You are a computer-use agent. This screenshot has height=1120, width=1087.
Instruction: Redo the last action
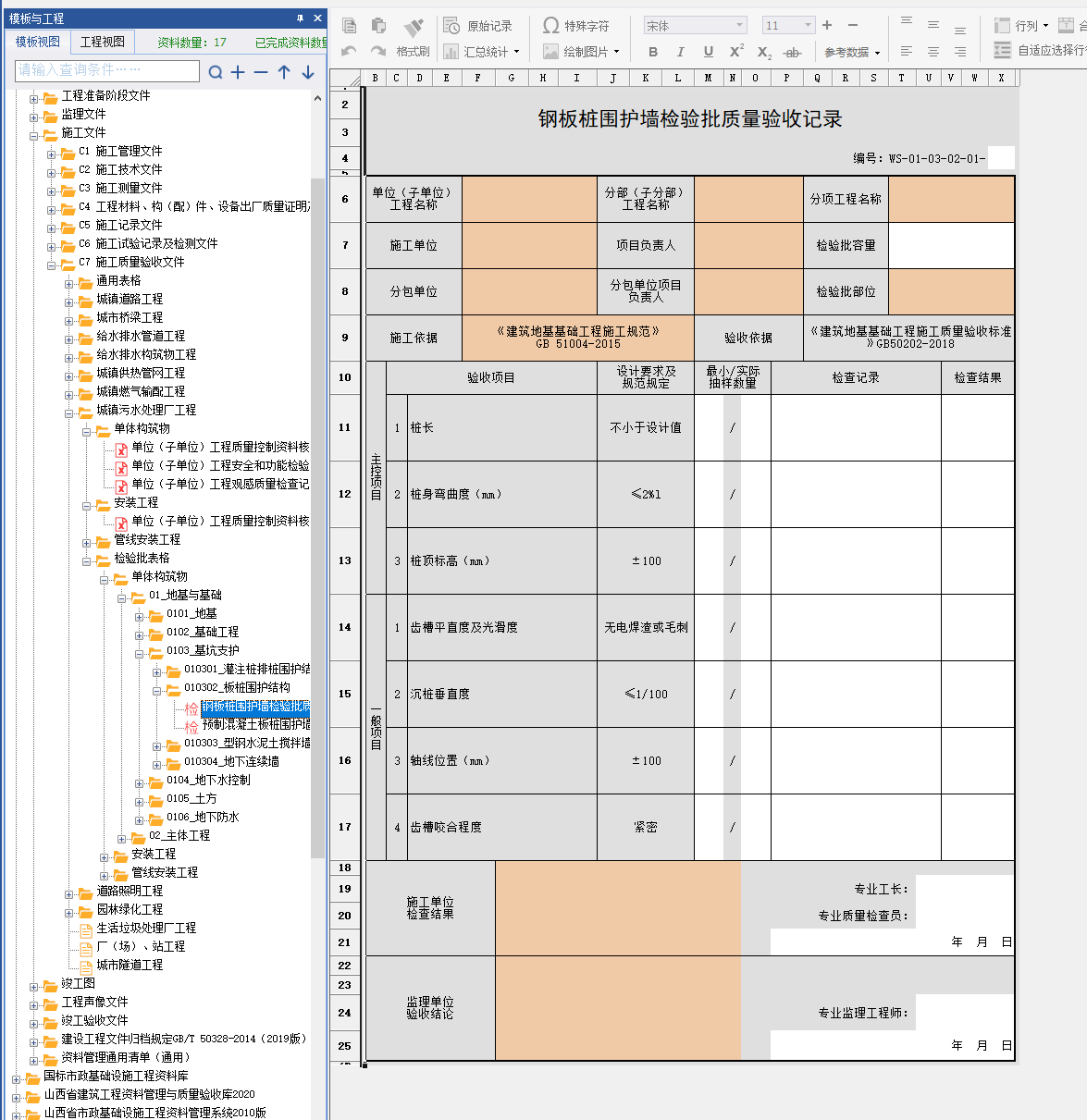(x=377, y=52)
